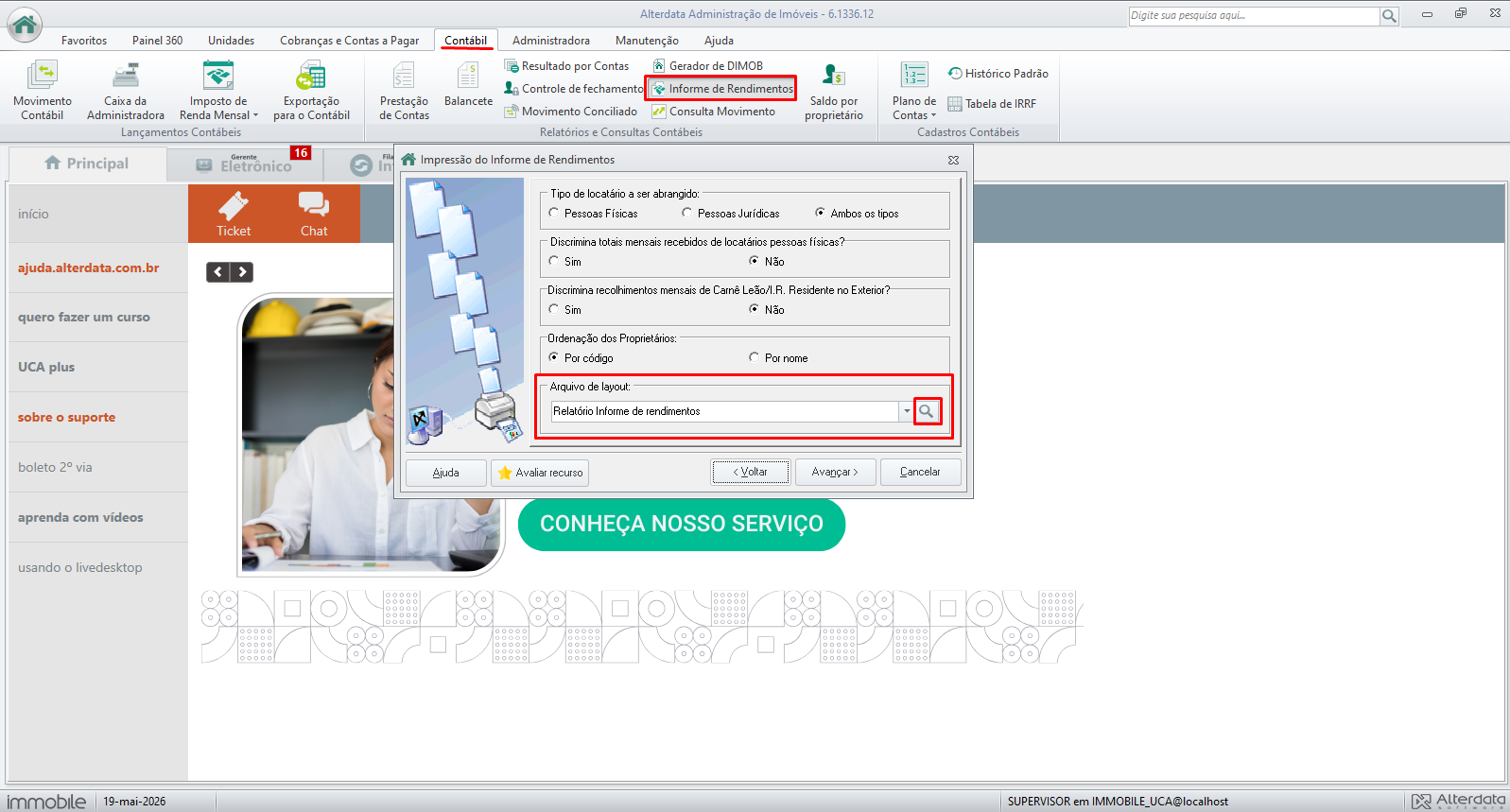The height and width of the screenshot is (812, 1510).
Task: Open ajuda.alterdata.com.br sidebar link
Action: click(x=89, y=268)
